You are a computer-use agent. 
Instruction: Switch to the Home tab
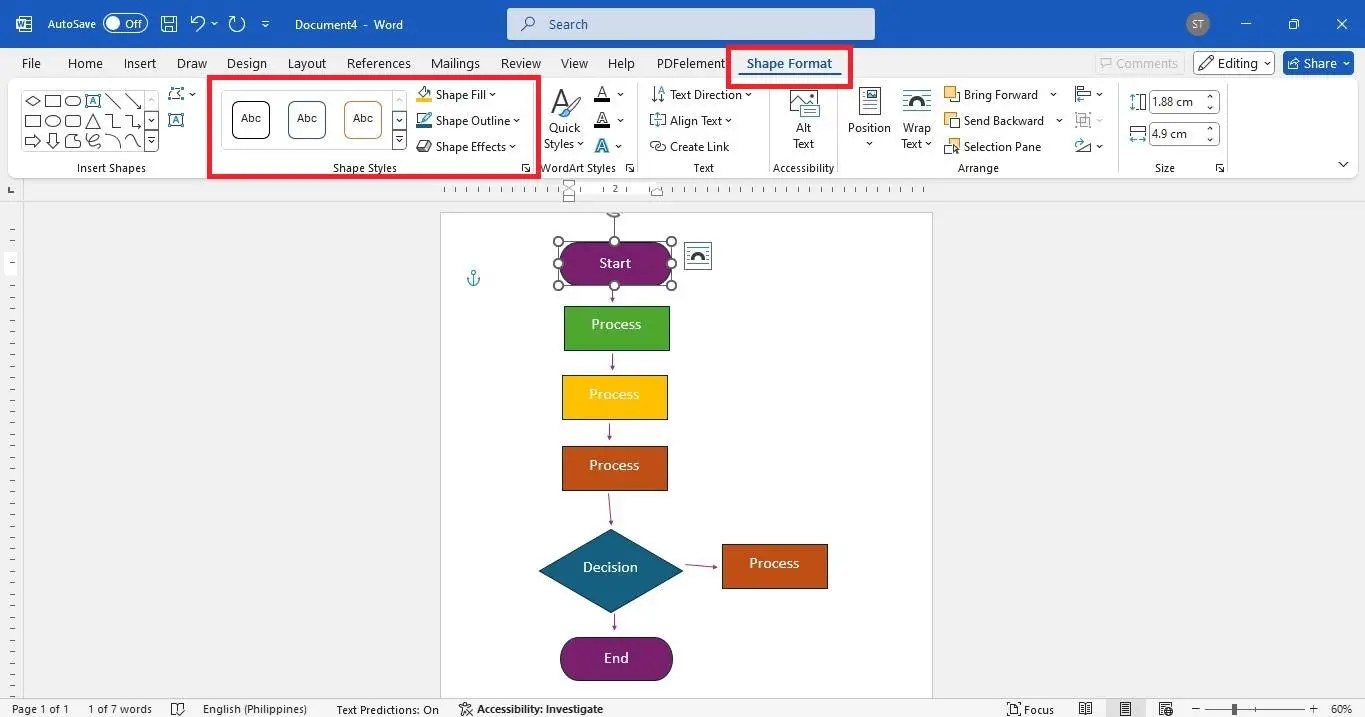tap(85, 63)
